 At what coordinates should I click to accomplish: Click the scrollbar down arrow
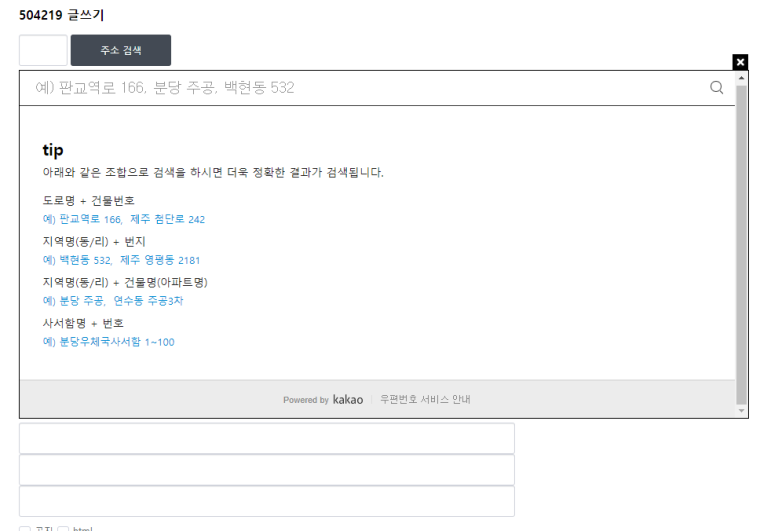click(741, 411)
